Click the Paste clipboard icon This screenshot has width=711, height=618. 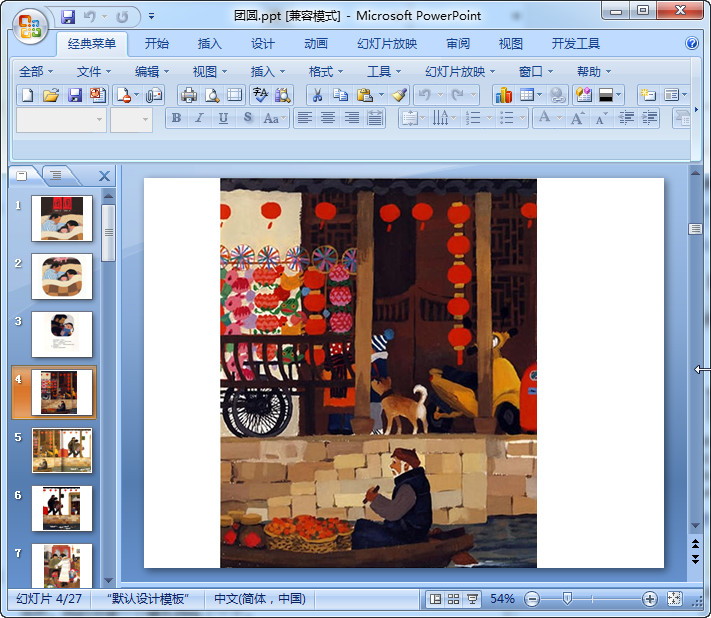click(364, 95)
